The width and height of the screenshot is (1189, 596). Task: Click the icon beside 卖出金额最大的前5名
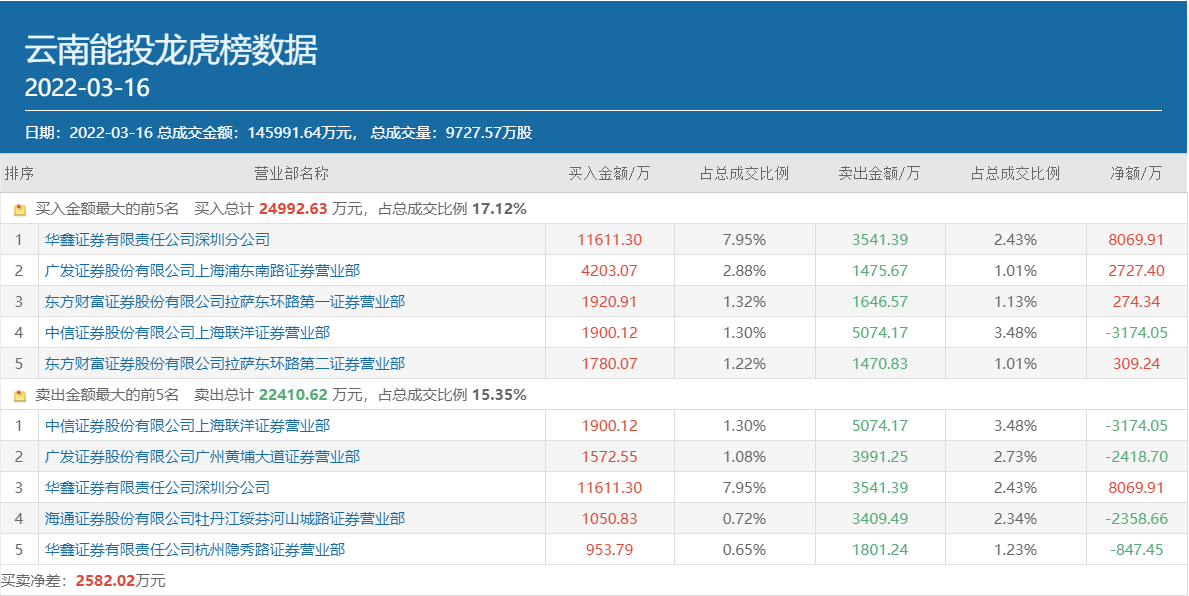pyautogui.click(x=20, y=396)
